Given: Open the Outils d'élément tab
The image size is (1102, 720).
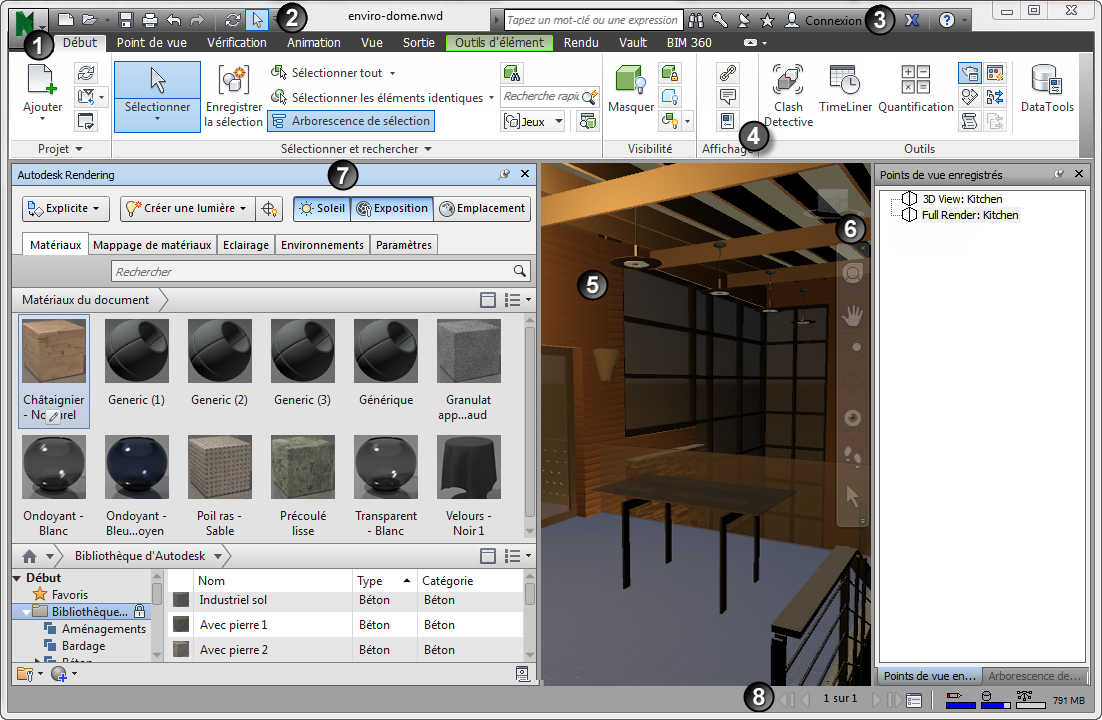Looking at the screenshot, I should [x=499, y=43].
